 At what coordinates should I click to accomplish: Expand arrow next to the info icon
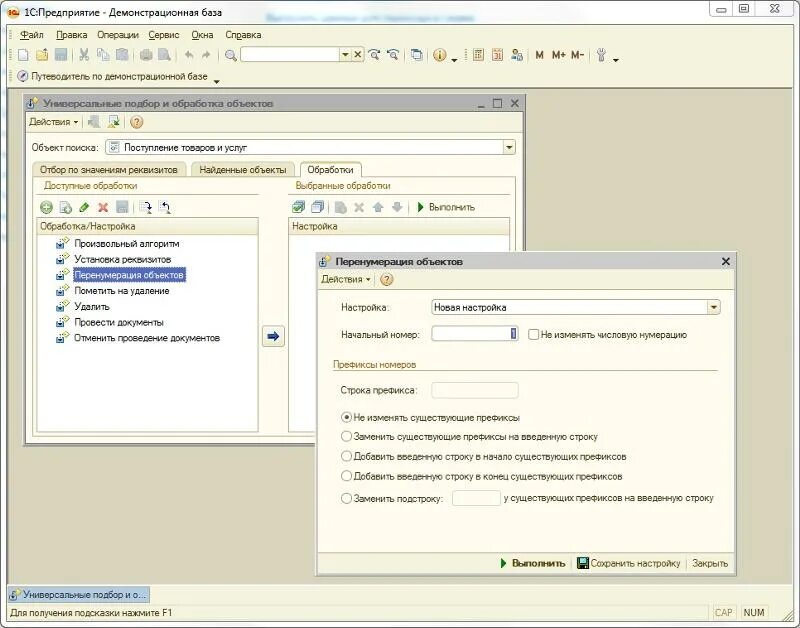[454, 60]
